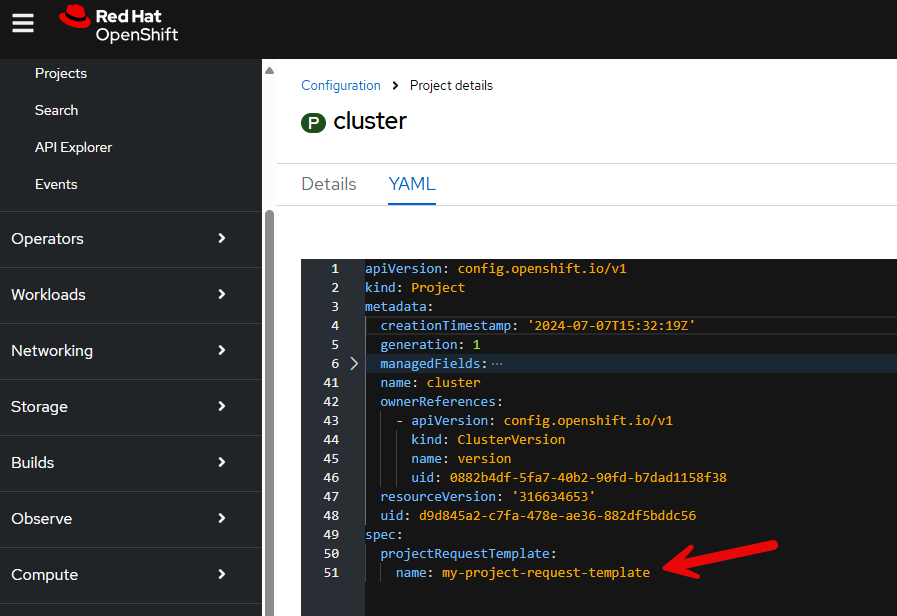Click the projectRequestTemplate key on line 50

pyautogui.click(x=465, y=554)
